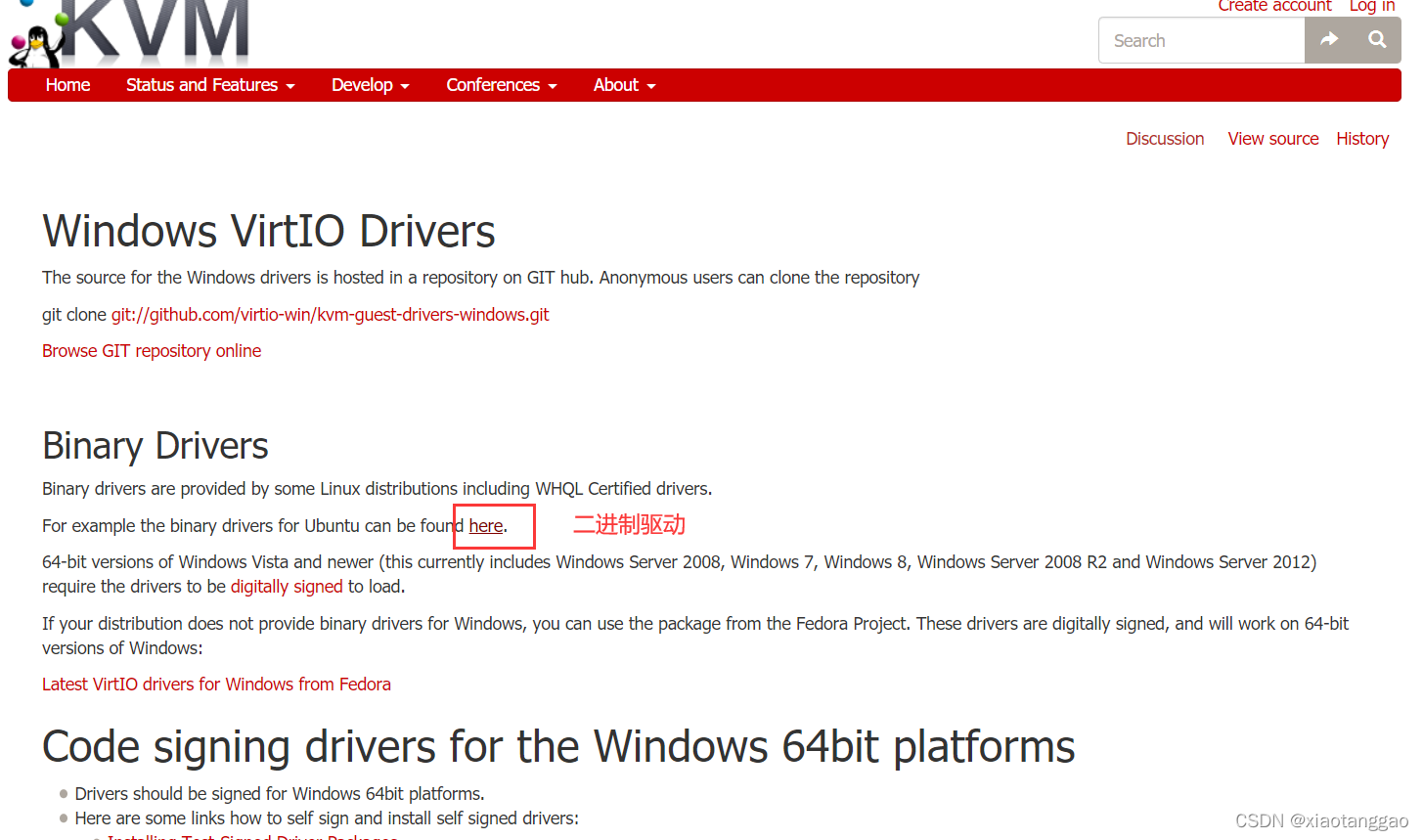Screen dimensions: 1423x840
Task: Open Latest VirtIO drivers for Windows from Fedora
Action: (x=216, y=685)
